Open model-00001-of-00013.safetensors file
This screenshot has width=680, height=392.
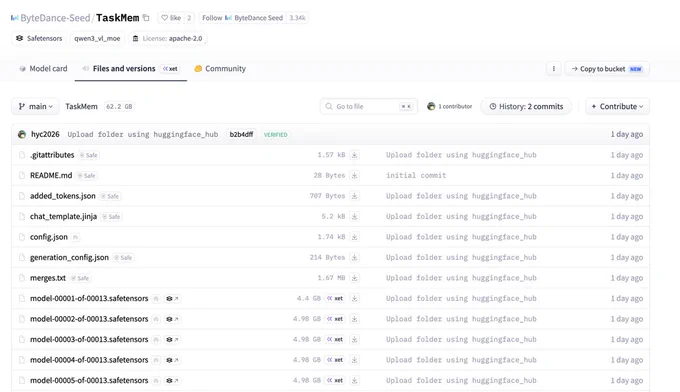tap(89, 298)
